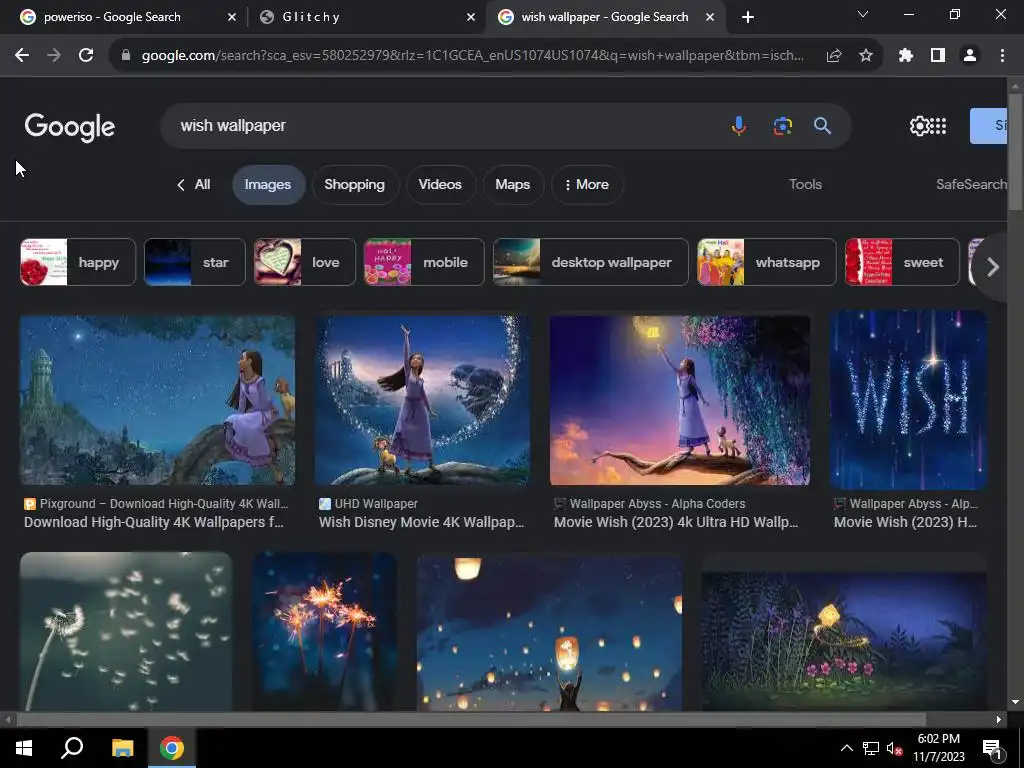Screen dimensions: 1024x768
Task: Open the floating lanterns image
Action: click(549, 633)
